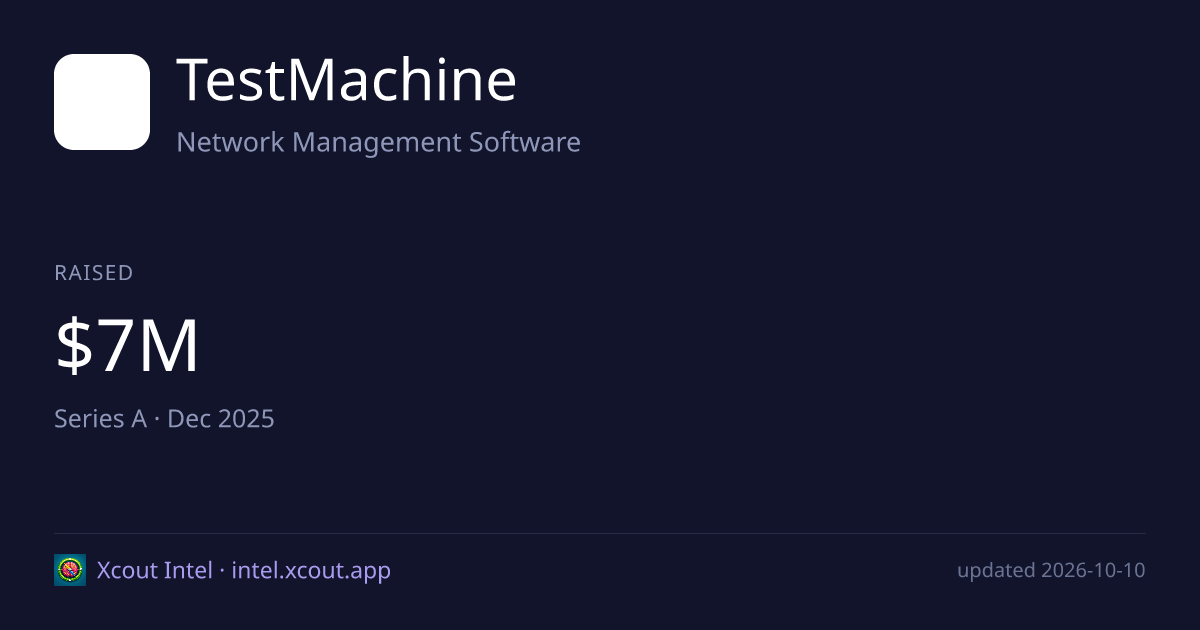Viewport: 1200px width, 630px height.
Task: Click the Series A · Dec 2025 text
Action: (164, 418)
